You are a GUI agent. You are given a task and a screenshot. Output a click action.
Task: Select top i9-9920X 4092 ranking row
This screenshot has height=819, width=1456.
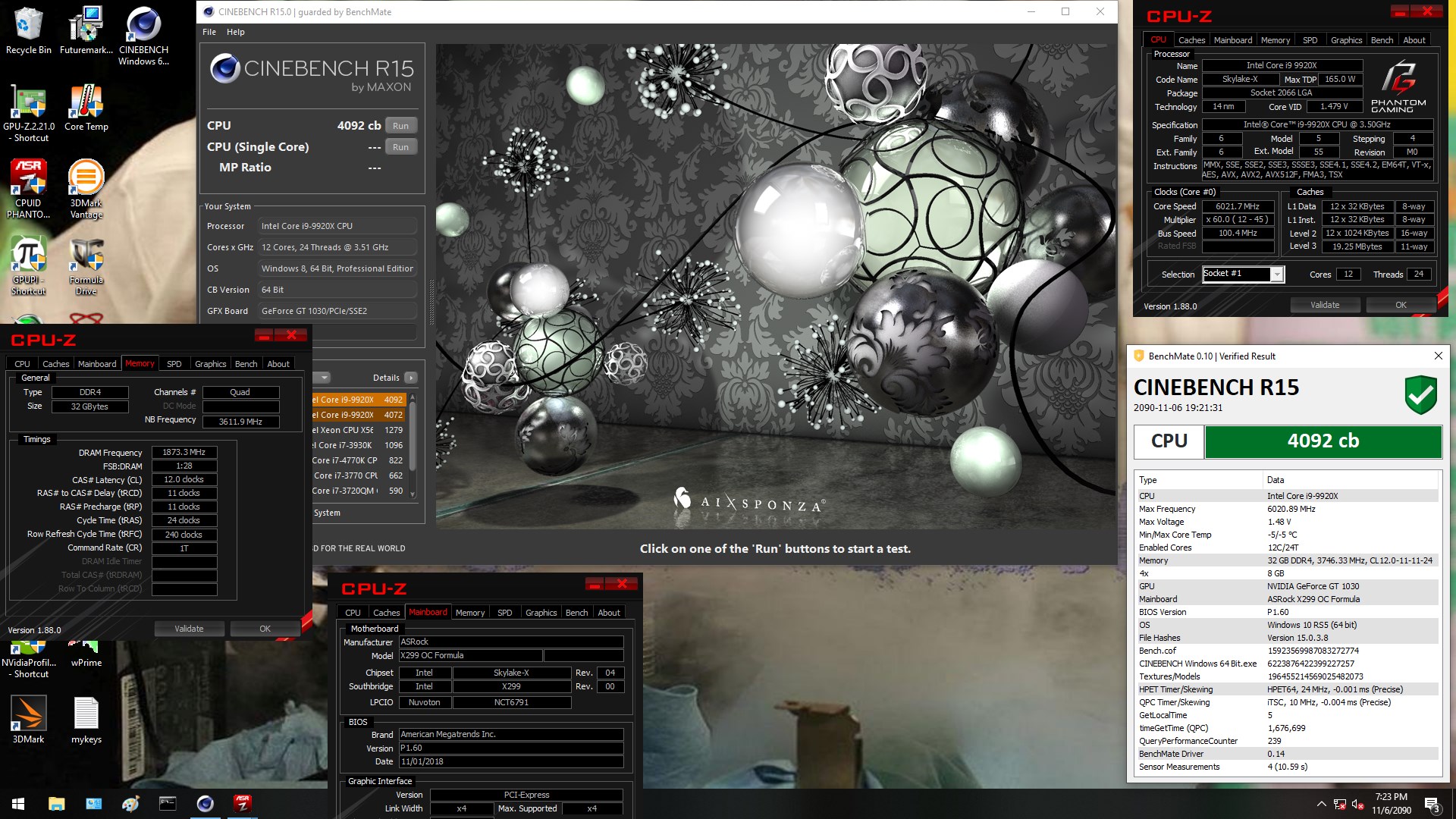pyautogui.click(x=359, y=400)
